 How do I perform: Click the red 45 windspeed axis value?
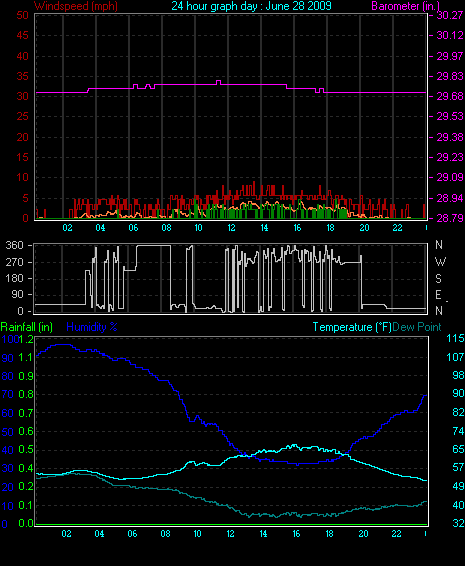pyautogui.click(x=22, y=35)
